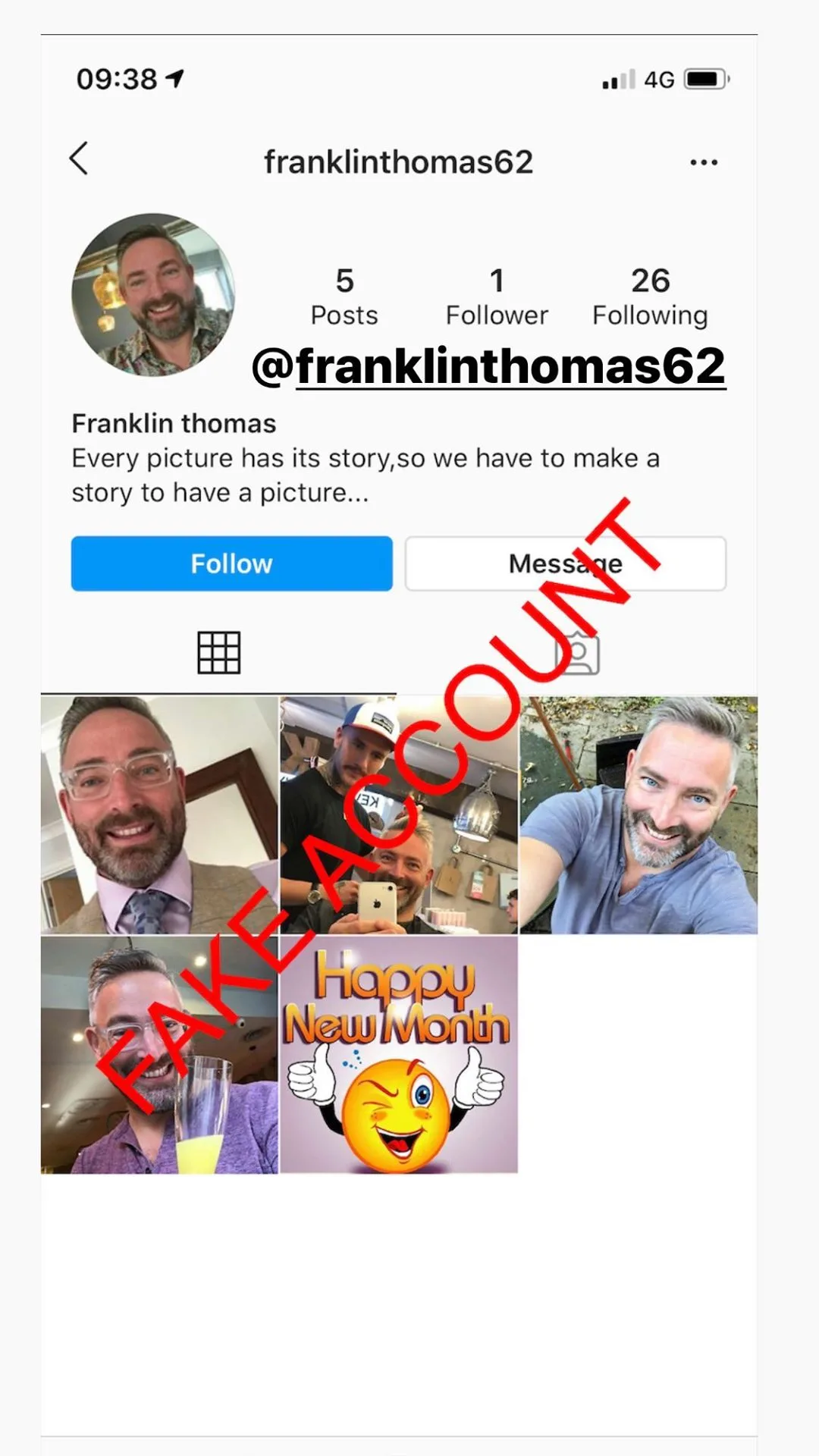The height and width of the screenshot is (1456, 819).
Task: Click the Message button
Action: click(x=566, y=563)
